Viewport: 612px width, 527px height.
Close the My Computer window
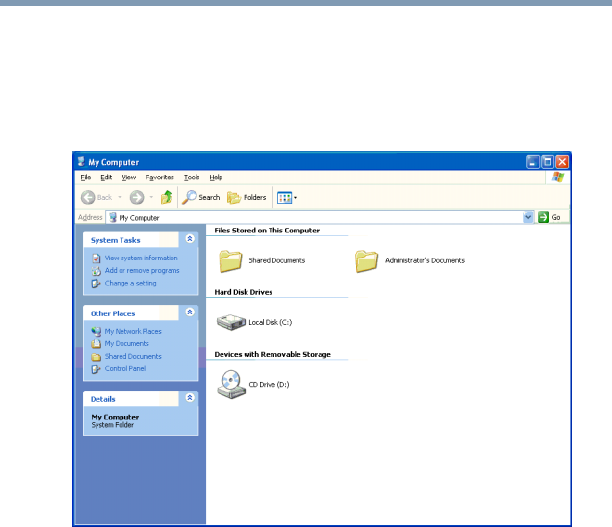click(x=562, y=162)
